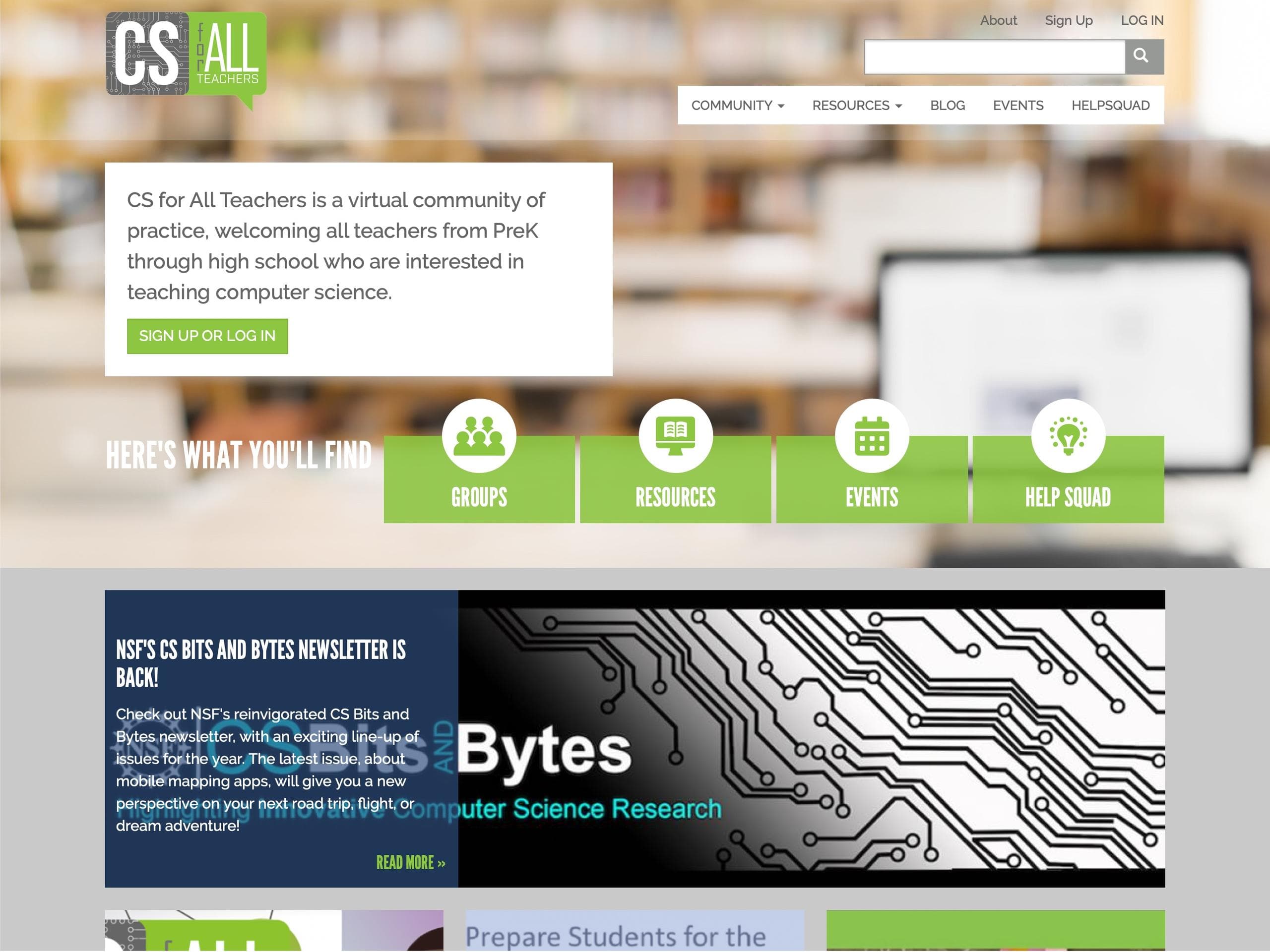Click the About navigation link

pyautogui.click(x=999, y=20)
